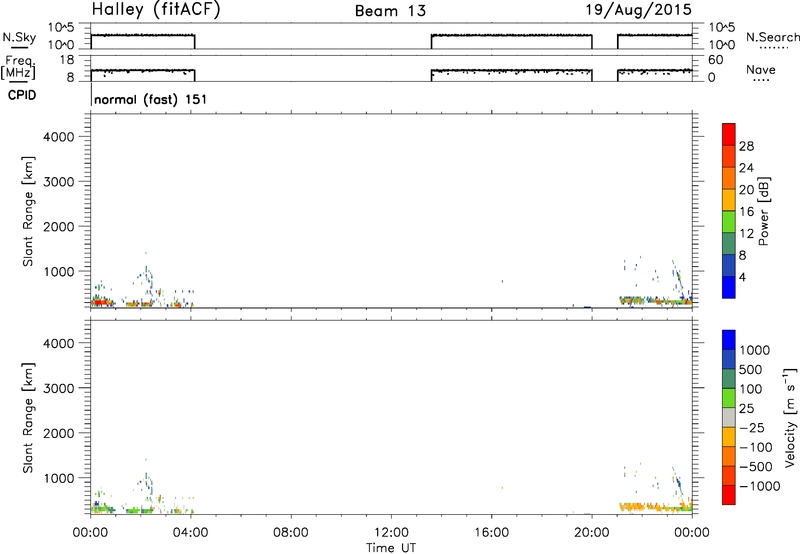Click the 'Time UT' axis title
This screenshot has width=800, height=554.
click(391, 548)
